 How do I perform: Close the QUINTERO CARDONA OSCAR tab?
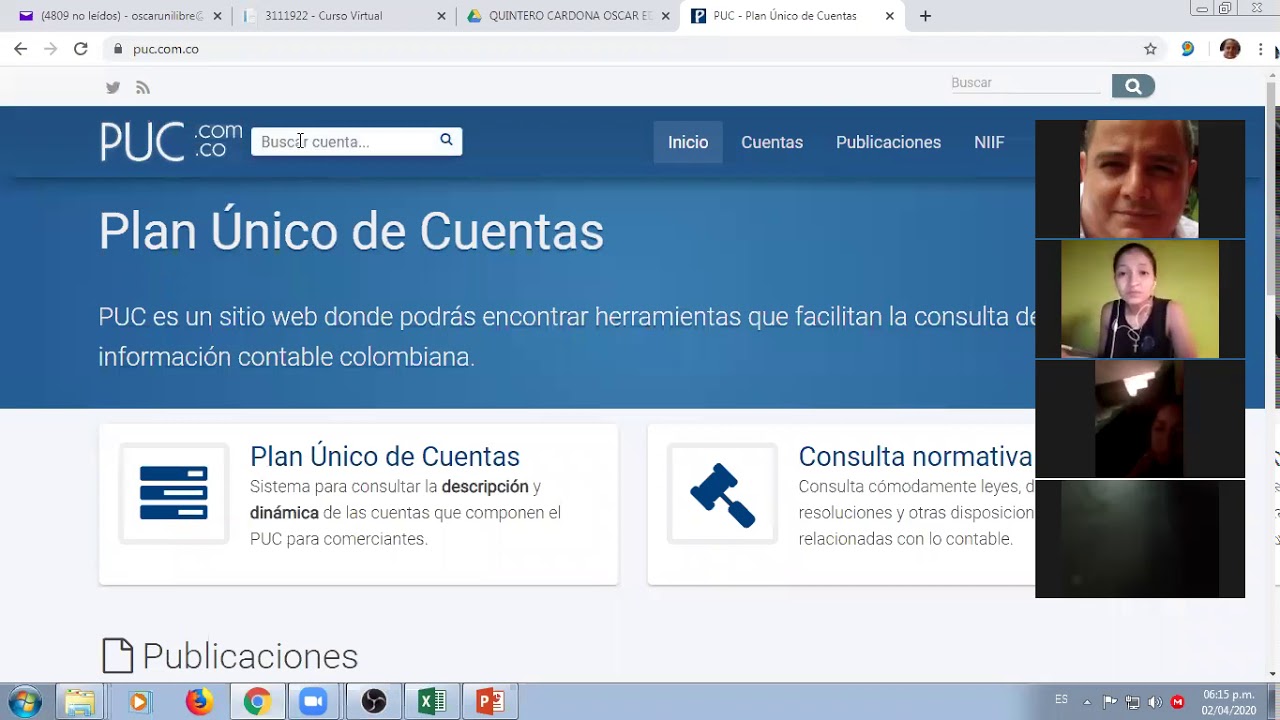pyautogui.click(x=666, y=16)
